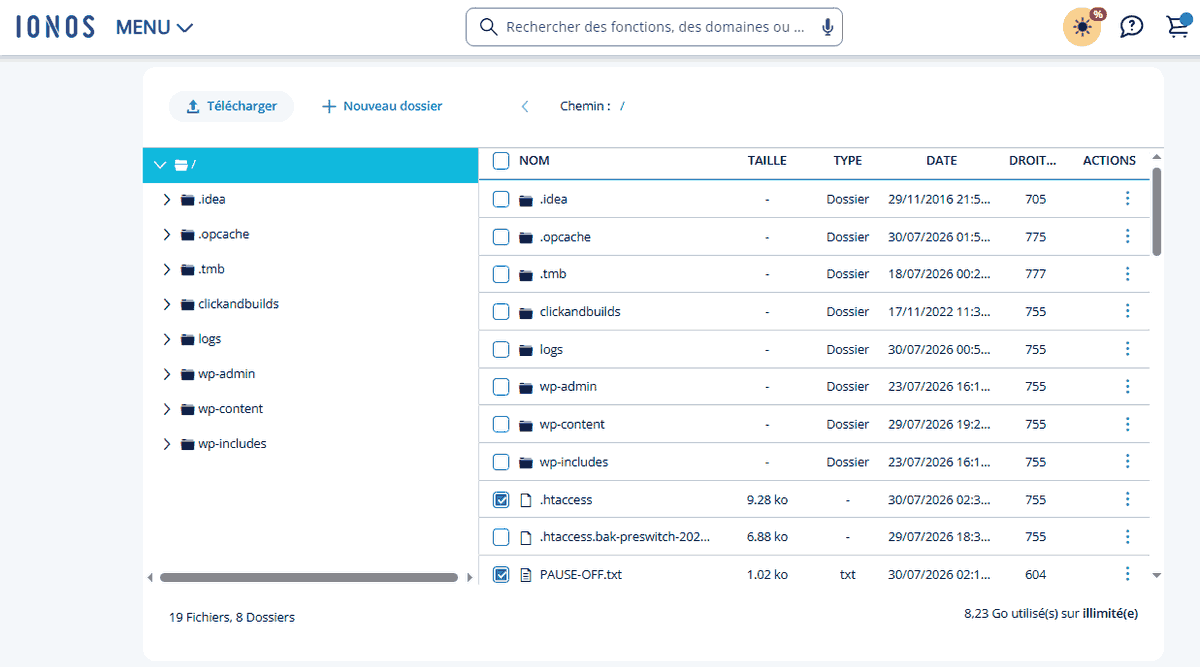Screen dimensions: 1200x667
Task: Open actions menu for wp-includes row
Action: click(1127, 462)
